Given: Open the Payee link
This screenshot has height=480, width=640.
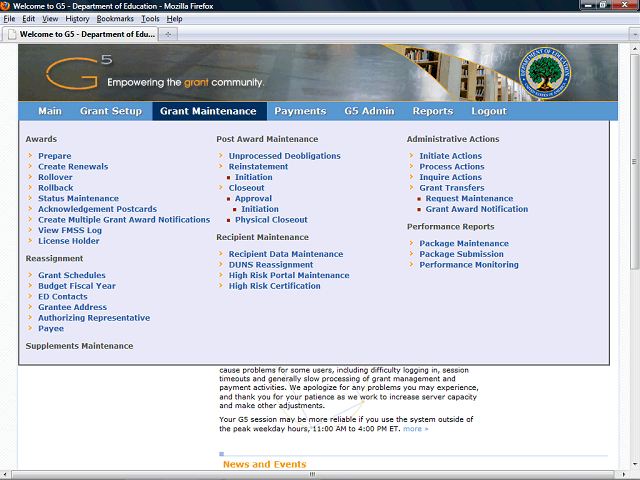Looking at the screenshot, I should tap(51, 328).
